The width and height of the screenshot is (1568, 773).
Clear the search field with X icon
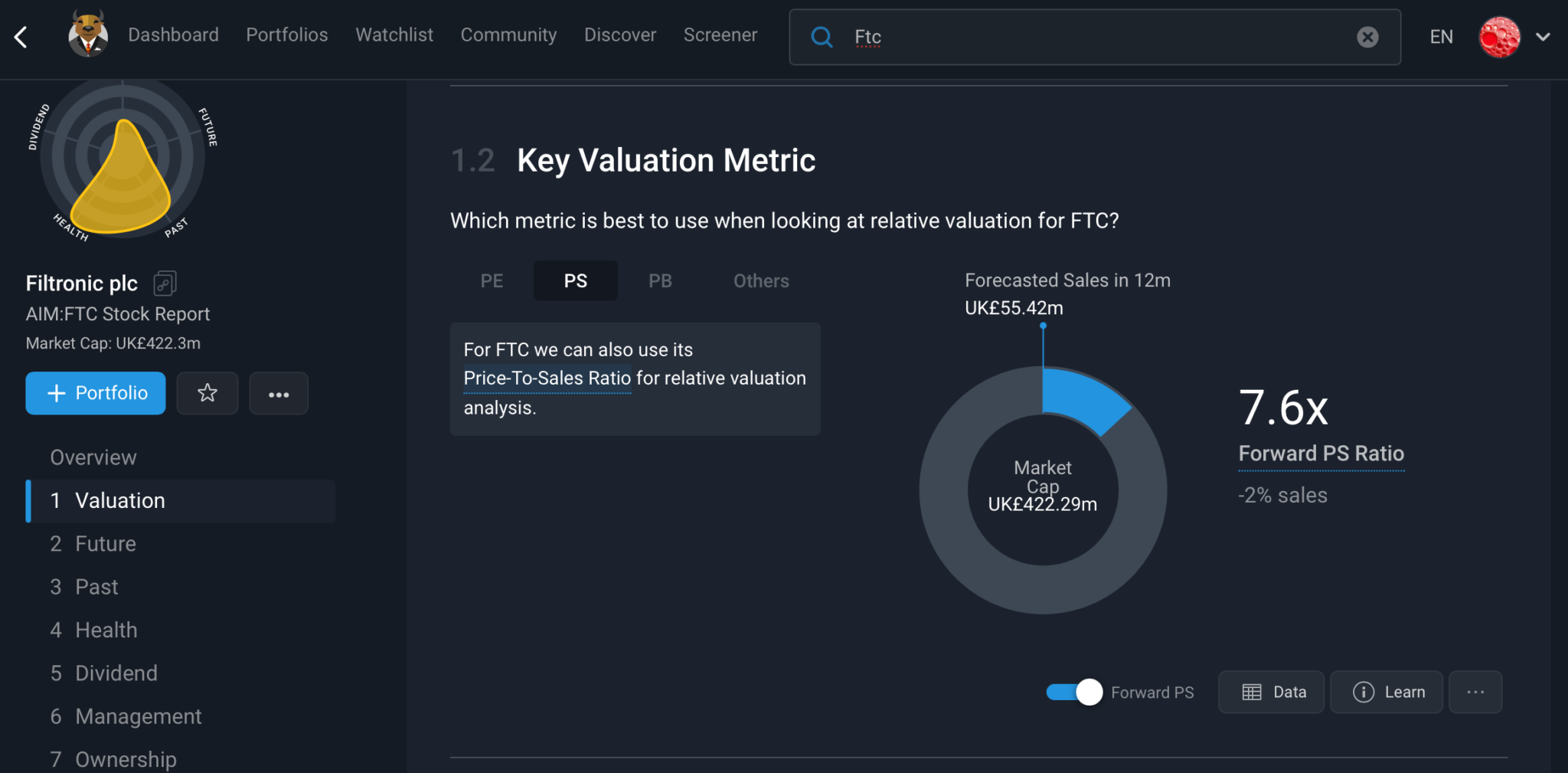(x=1367, y=37)
